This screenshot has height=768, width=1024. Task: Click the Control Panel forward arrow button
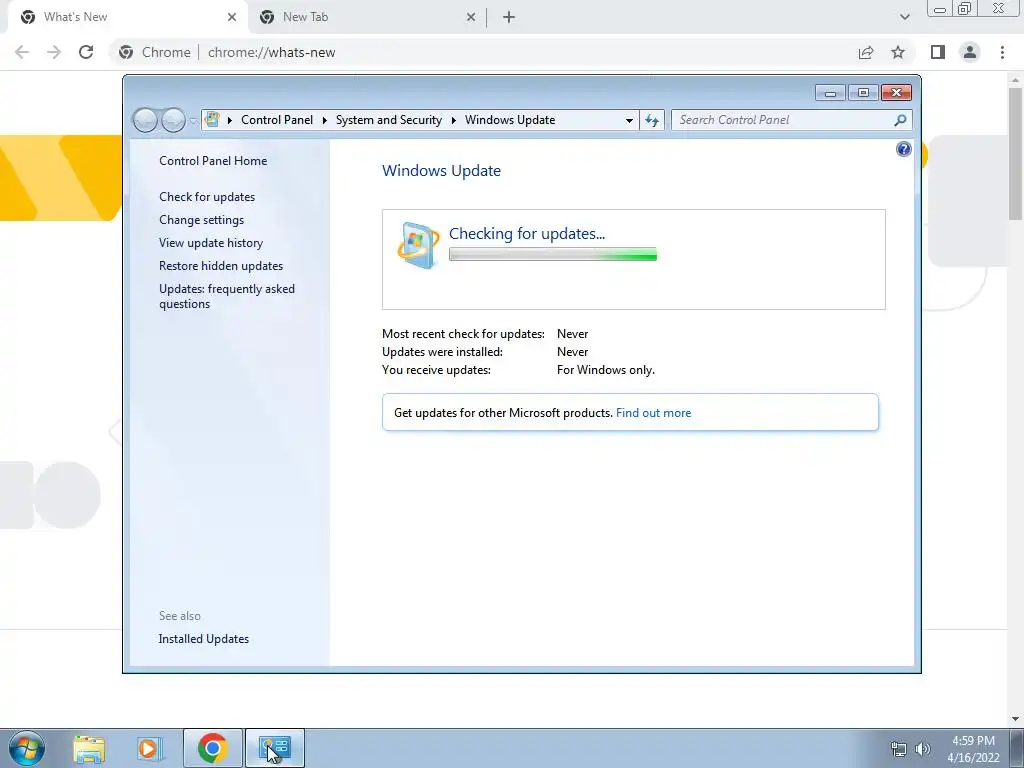[173, 120]
